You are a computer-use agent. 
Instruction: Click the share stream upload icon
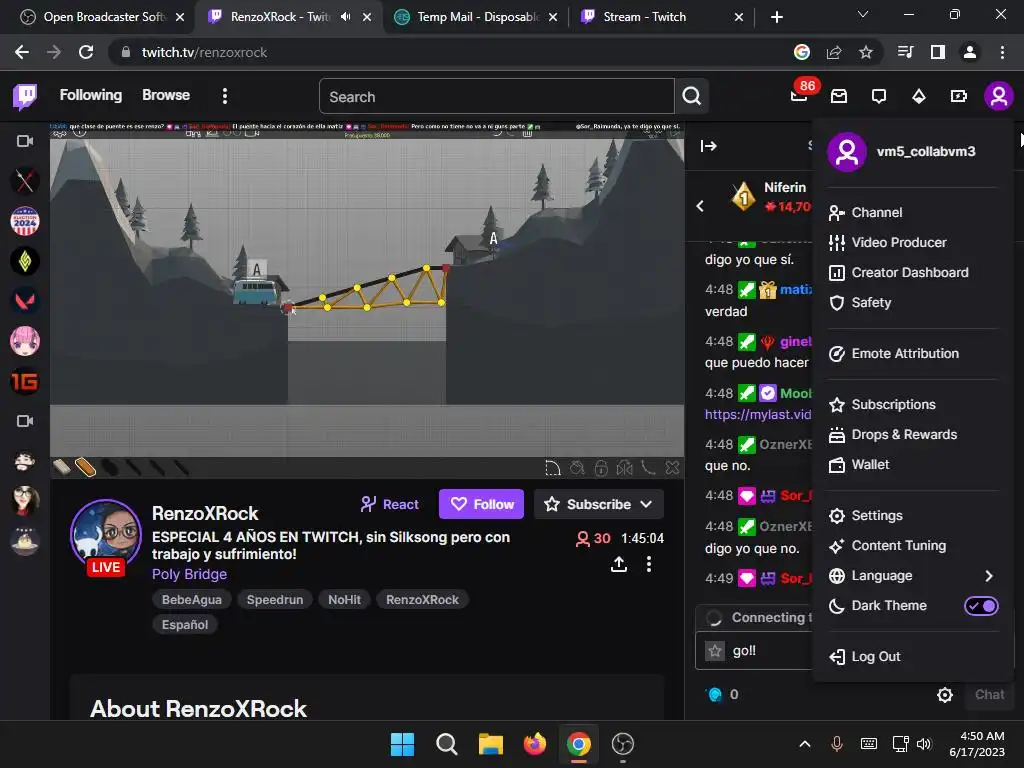point(618,564)
